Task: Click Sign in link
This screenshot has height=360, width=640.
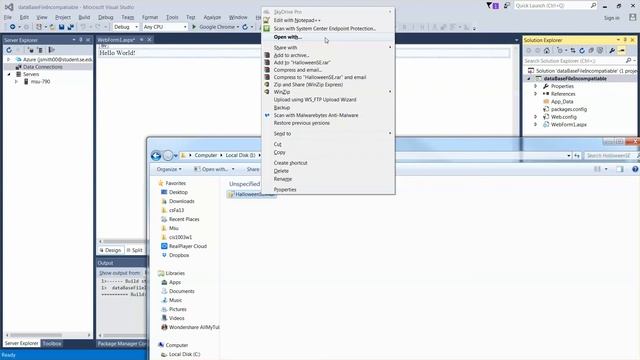Action: tap(611, 18)
